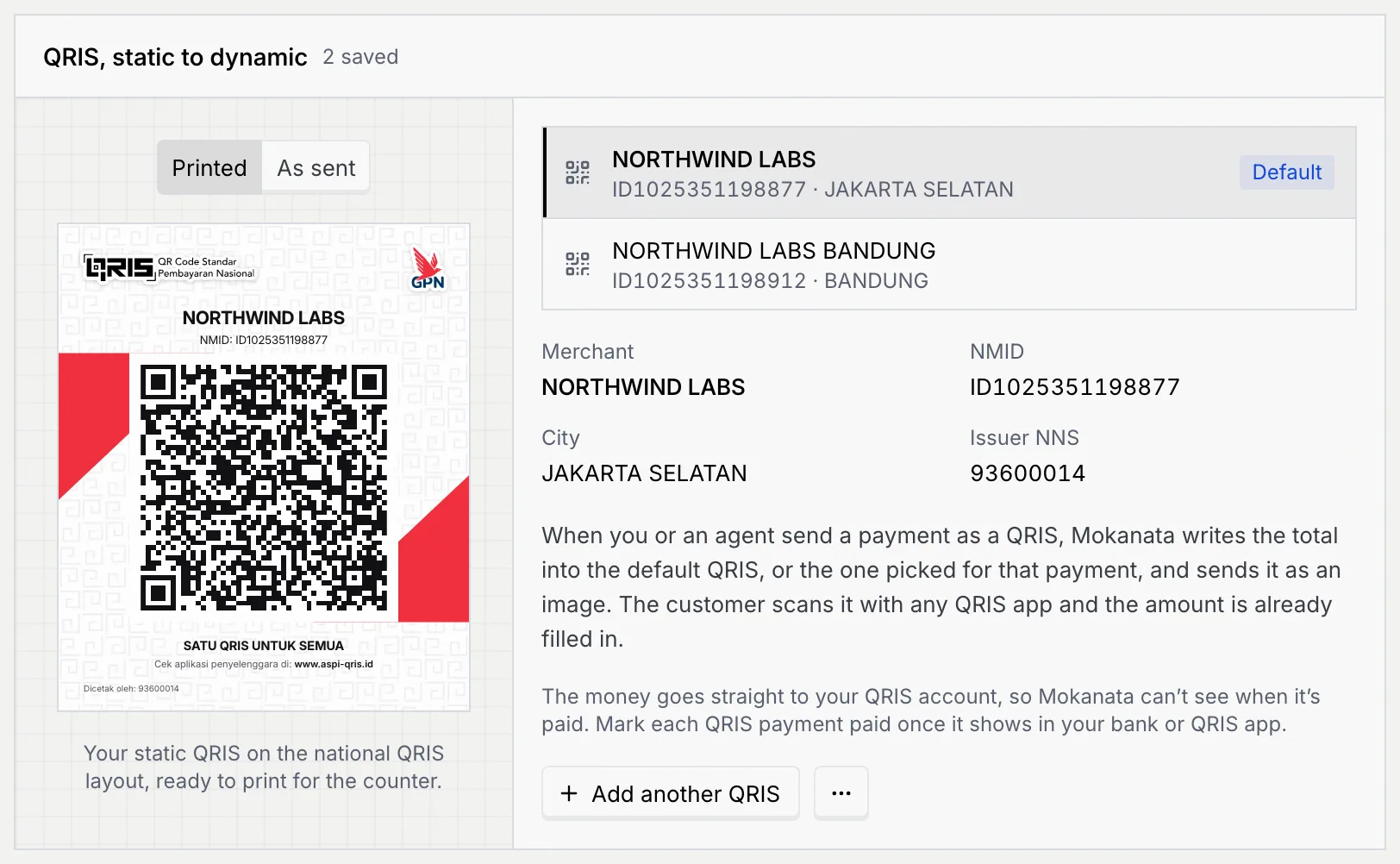1400x864 pixels.
Task: Click the QR icon beside NORTHWIND LABS row
Action: (578, 172)
